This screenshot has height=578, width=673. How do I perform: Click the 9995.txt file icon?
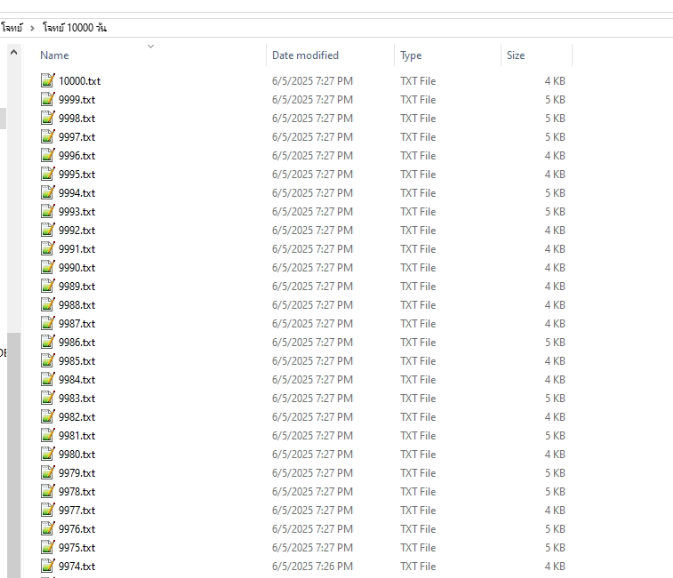tap(48, 174)
